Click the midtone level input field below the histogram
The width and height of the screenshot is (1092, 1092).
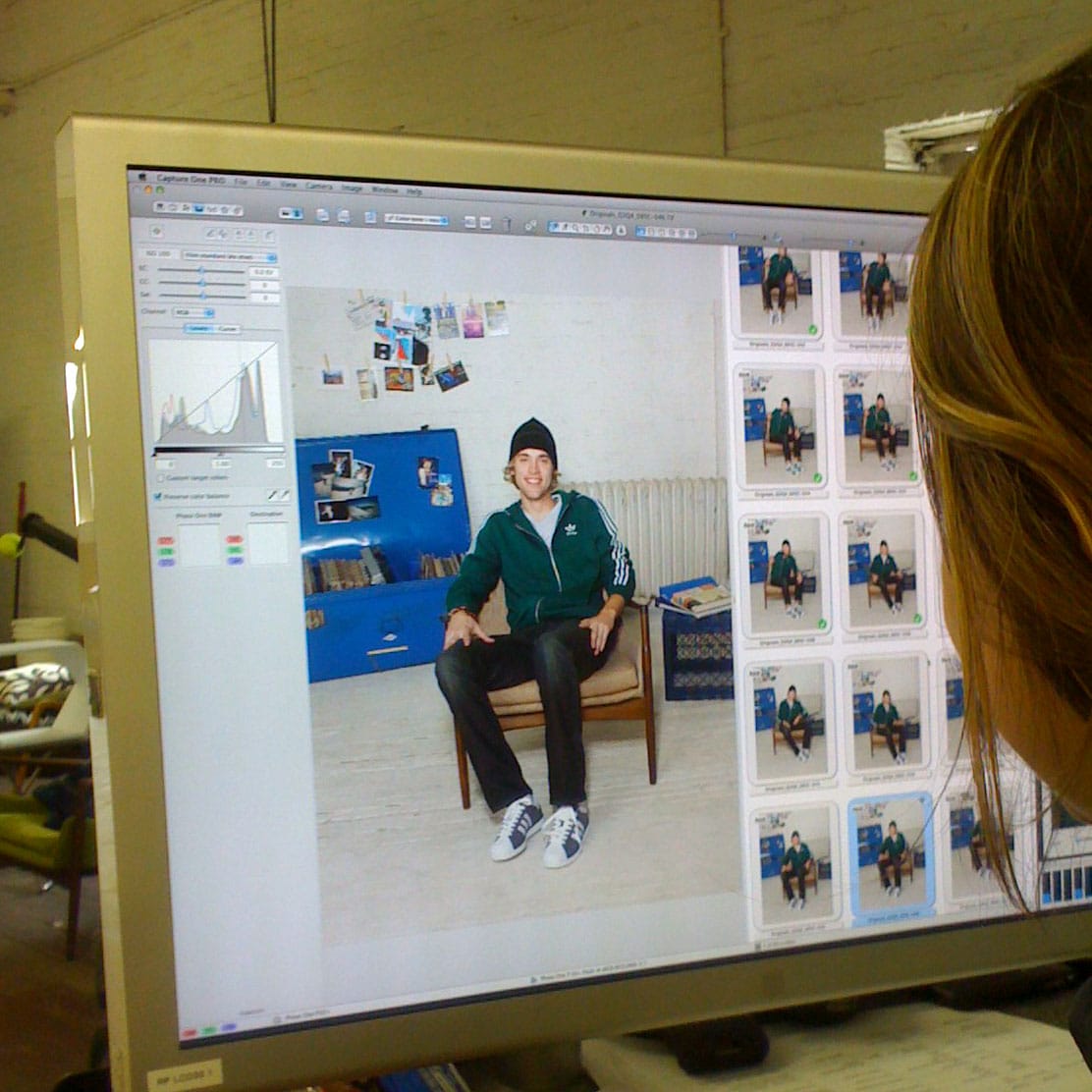coord(222,464)
